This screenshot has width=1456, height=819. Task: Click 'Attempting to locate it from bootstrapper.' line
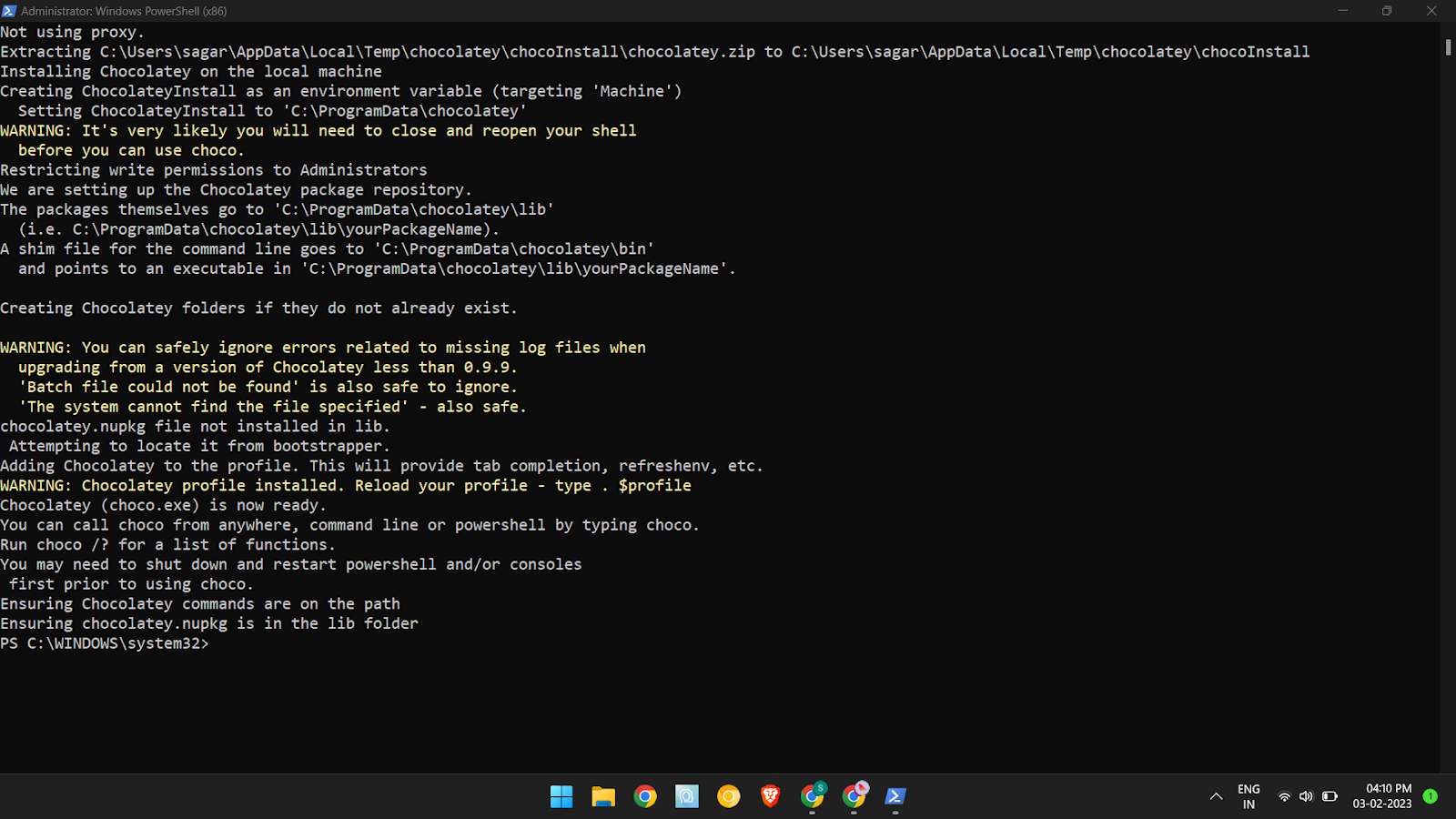199,446
